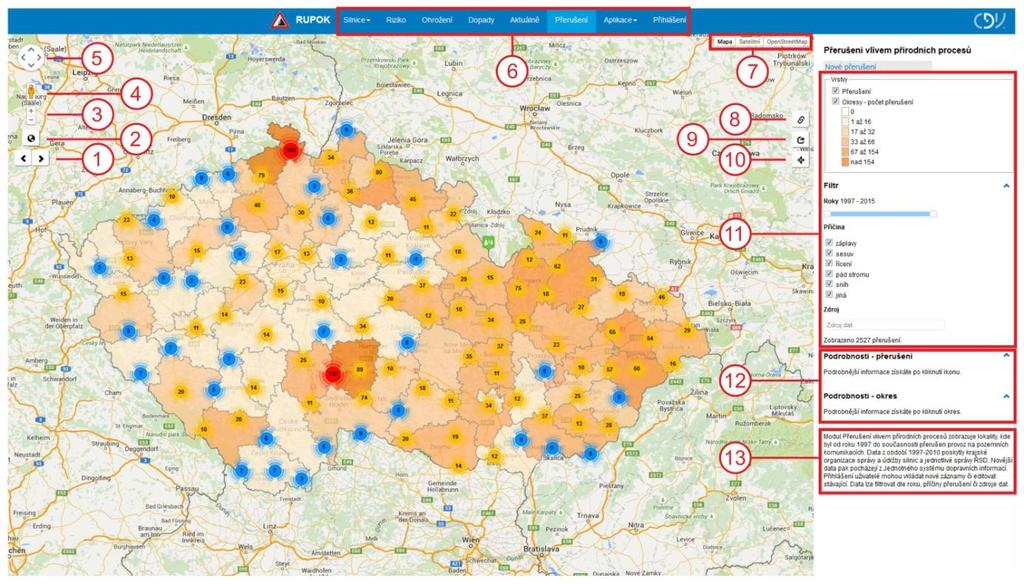Collapse the Podrobnosti - přerušení section chevron
Viewport: 1024px width, 584px height.
coord(1006,356)
